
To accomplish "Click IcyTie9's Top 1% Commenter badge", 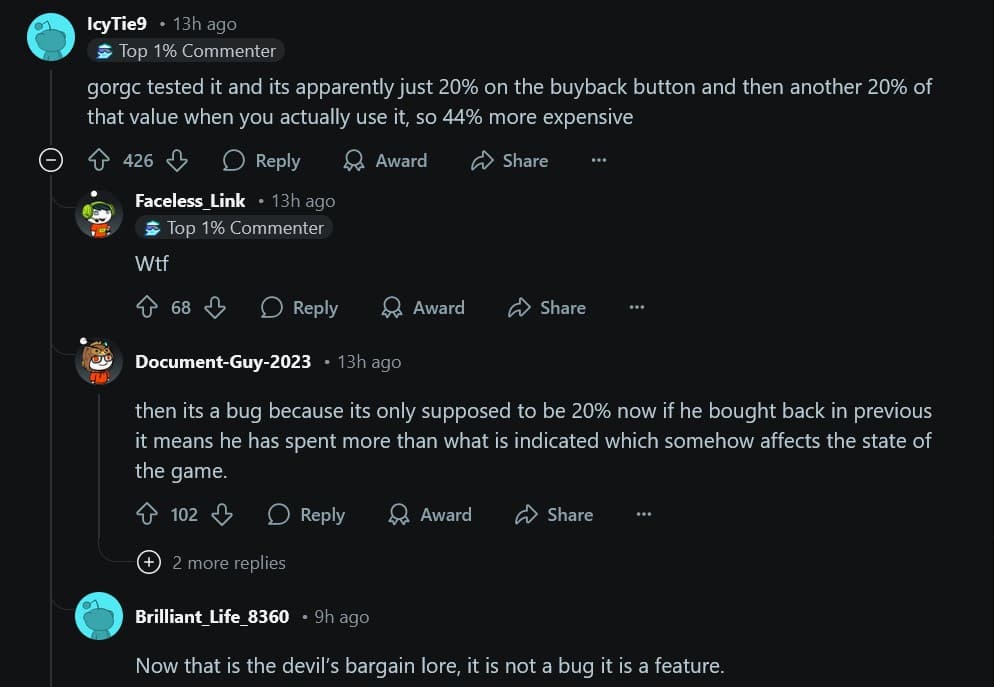I will click(x=185, y=50).
